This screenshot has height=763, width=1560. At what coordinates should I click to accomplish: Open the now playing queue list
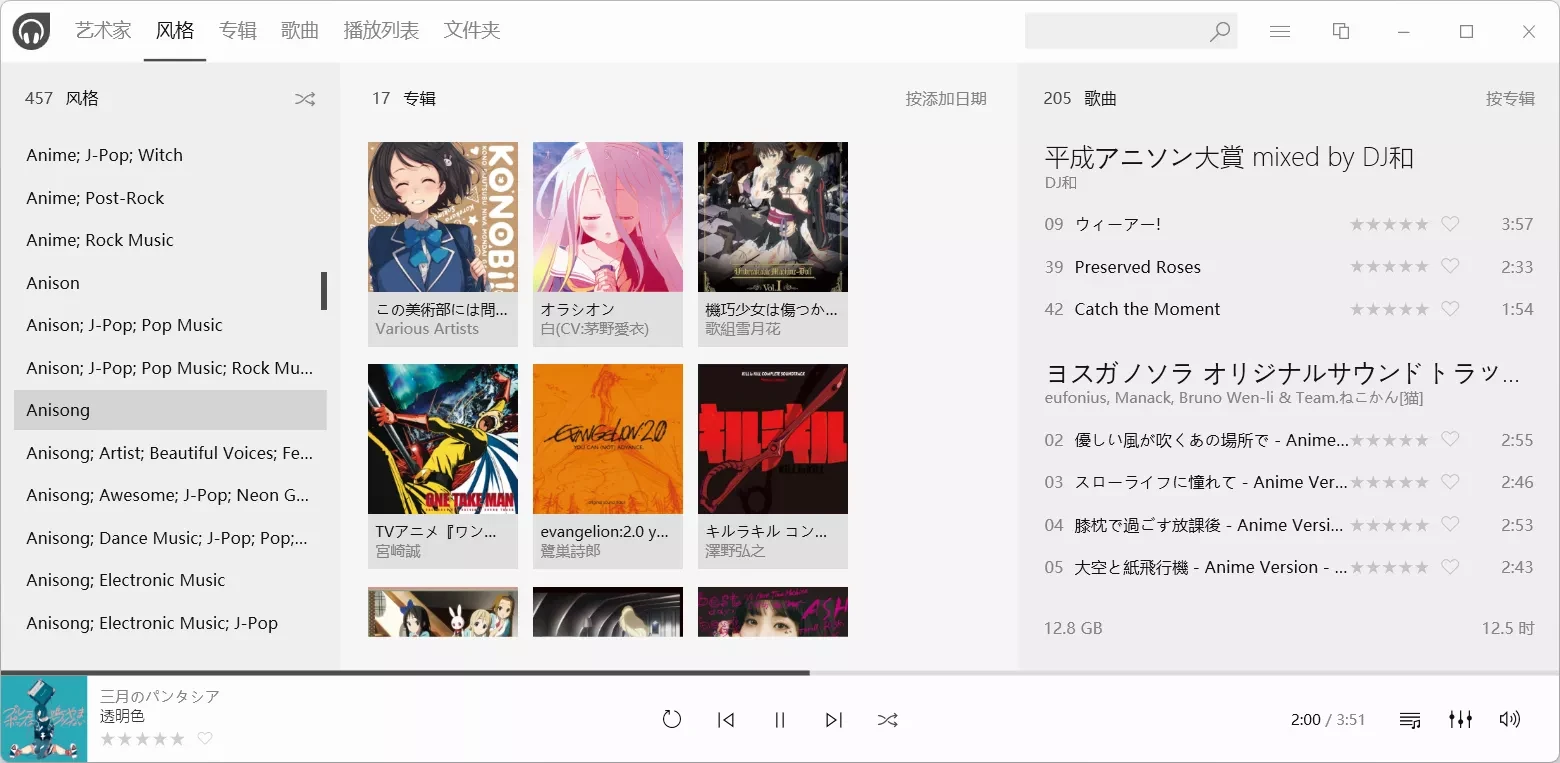[1410, 720]
